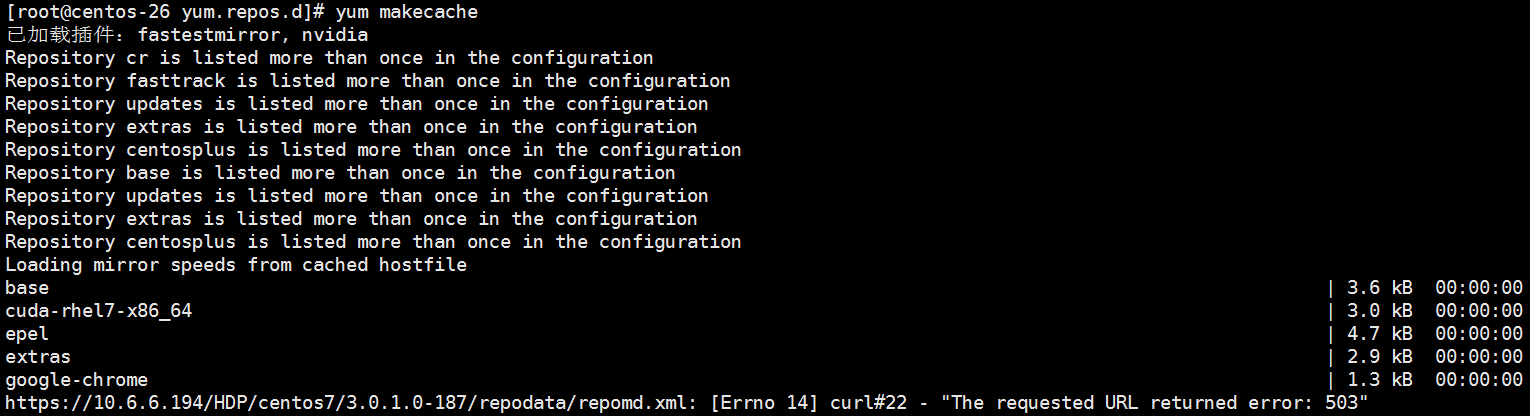Image resolution: width=1530 pixels, height=416 pixels.
Task: Select the fastestmirror, nvidia plugins line
Action: (x=187, y=35)
